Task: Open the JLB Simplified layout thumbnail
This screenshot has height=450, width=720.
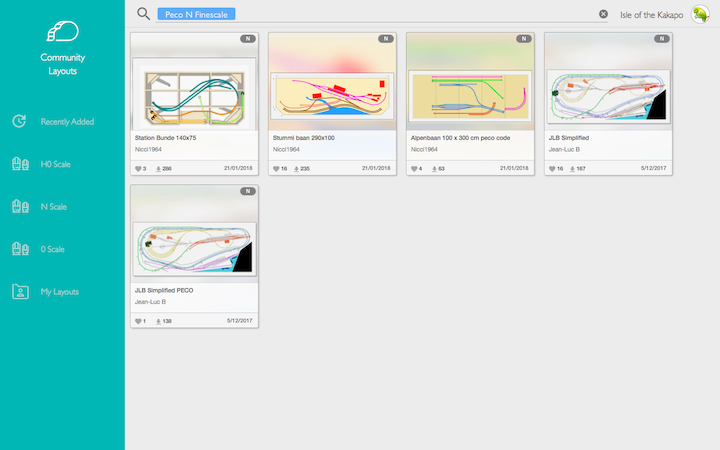Action: point(607,92)
